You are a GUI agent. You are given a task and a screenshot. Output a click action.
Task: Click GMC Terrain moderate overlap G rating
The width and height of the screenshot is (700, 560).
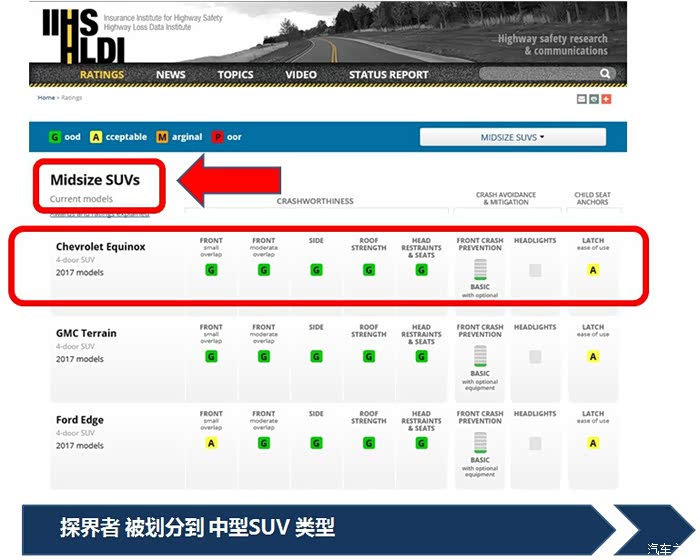coord(264,356)
